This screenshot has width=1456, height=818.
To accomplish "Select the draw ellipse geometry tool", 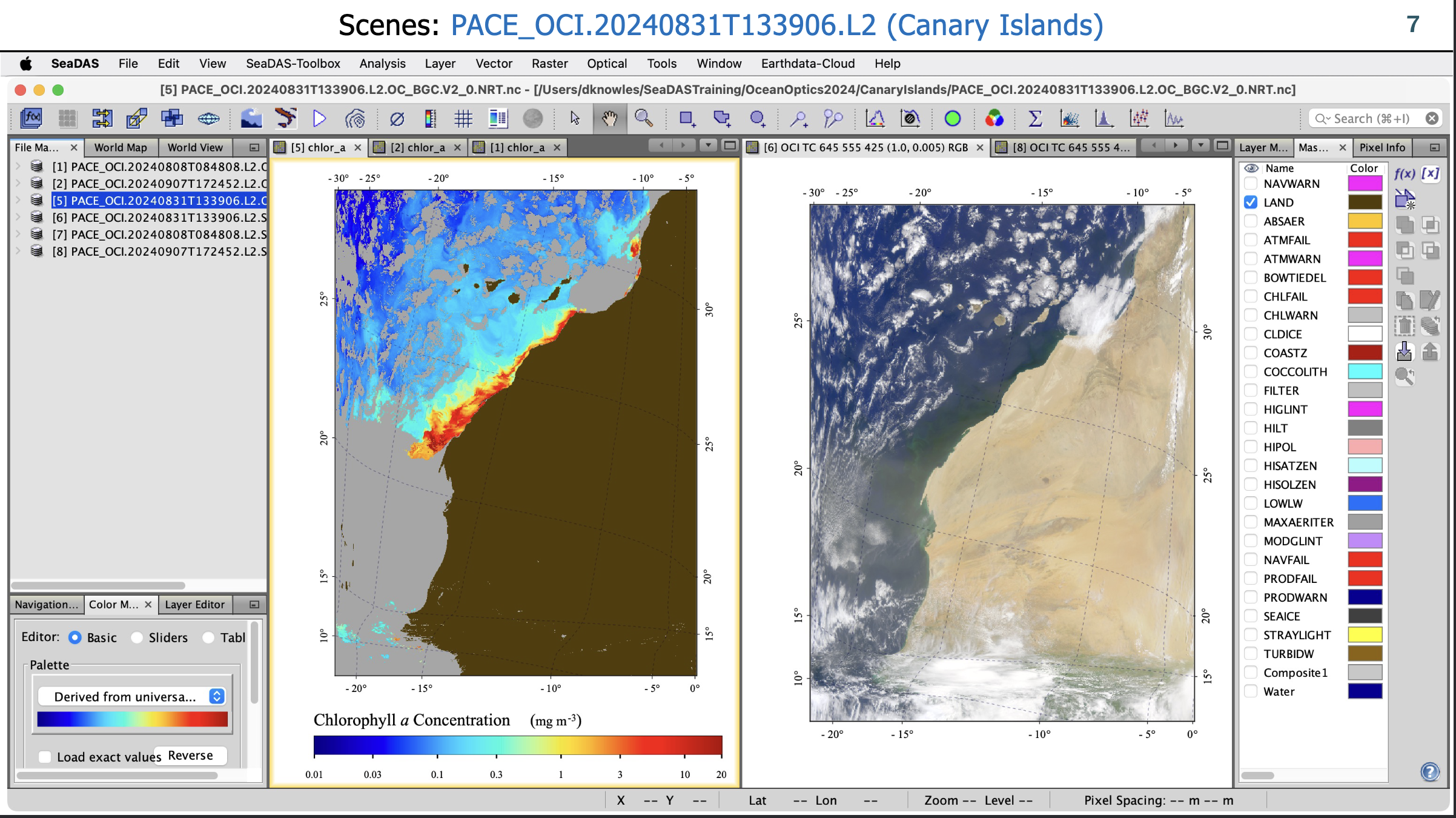I will pos(757,119).
